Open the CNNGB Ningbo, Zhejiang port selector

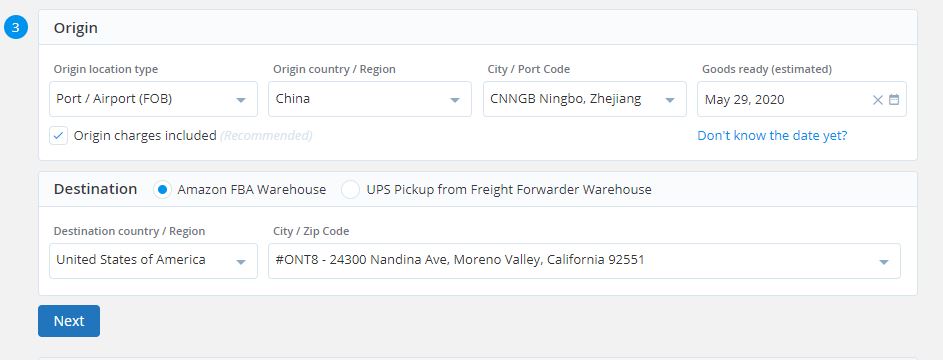pos(585,99)
